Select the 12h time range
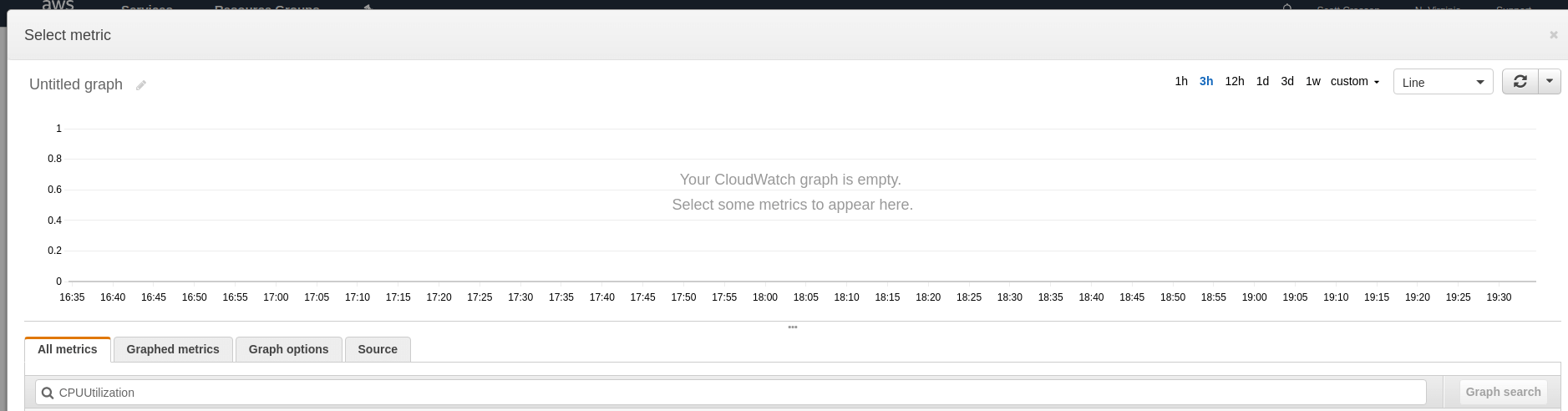Screen dimensions: 1568x411 [x=1235, y=82]
